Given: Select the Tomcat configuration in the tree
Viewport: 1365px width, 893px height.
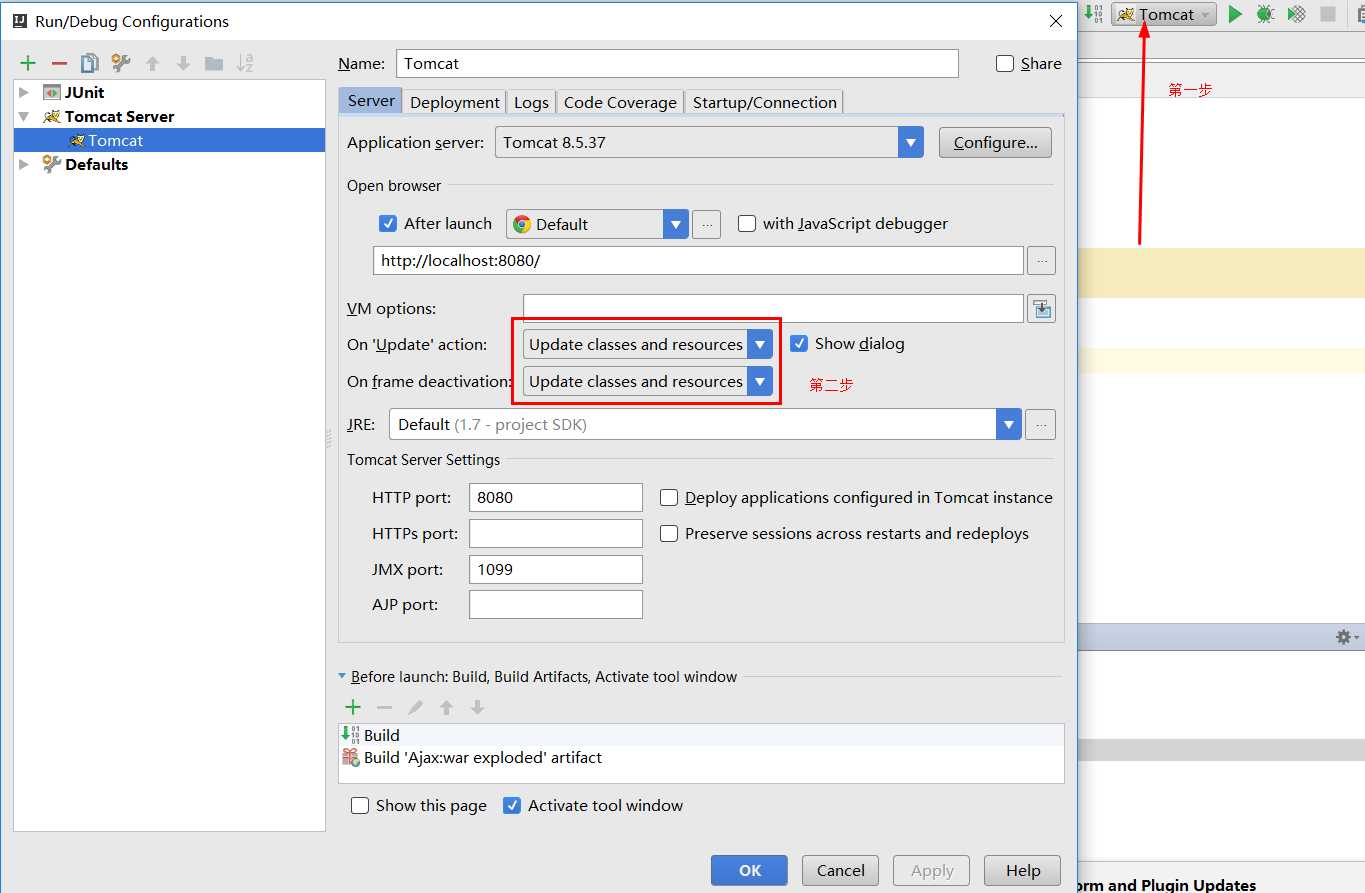Looking at the screenshot, I should tap(170, 140).
